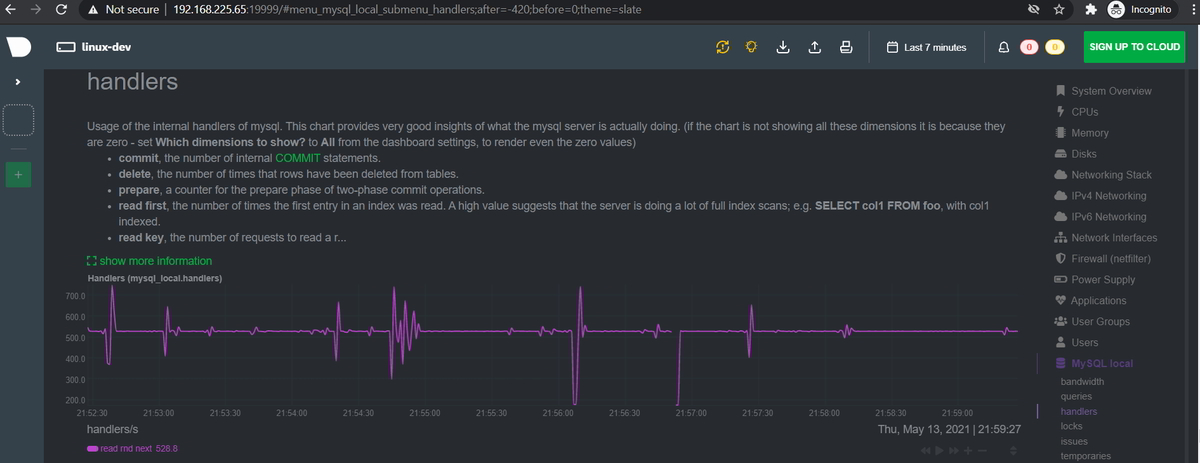Screen dimensions: 1200x463
Task: Click the Firewall shield icon
Action: click(x=1060, y=259)
